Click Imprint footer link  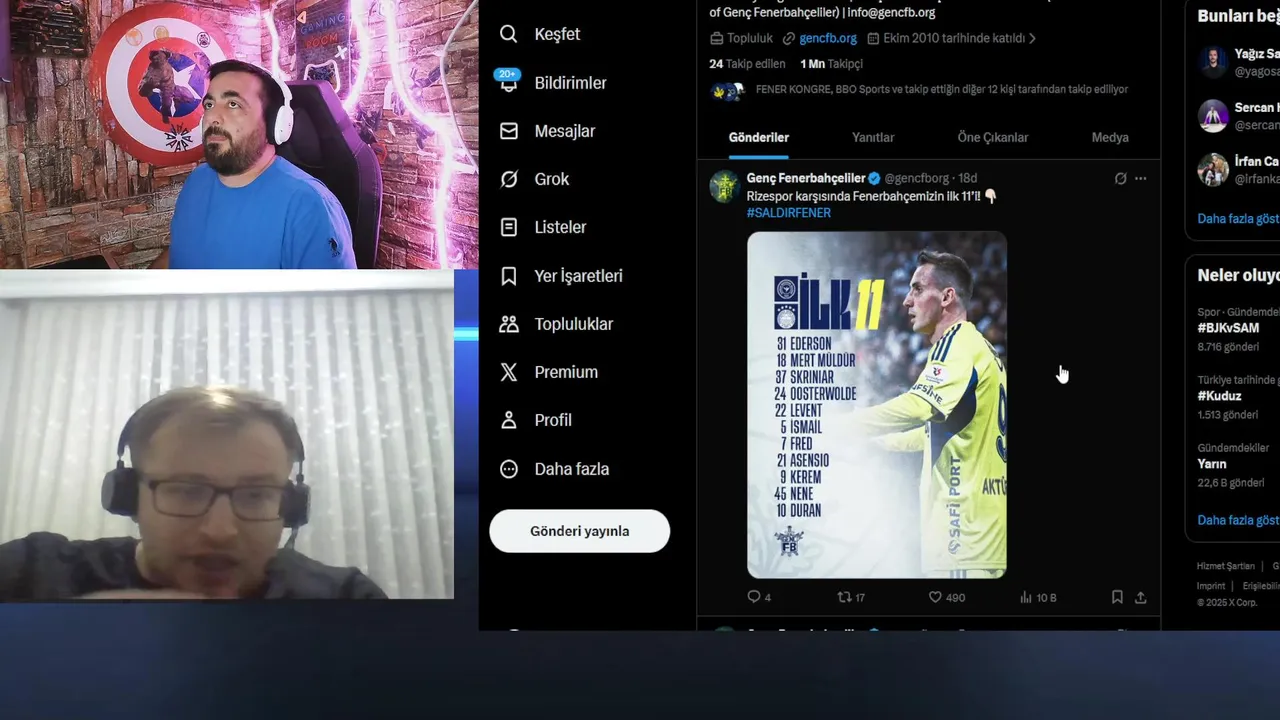point(1211,586)
